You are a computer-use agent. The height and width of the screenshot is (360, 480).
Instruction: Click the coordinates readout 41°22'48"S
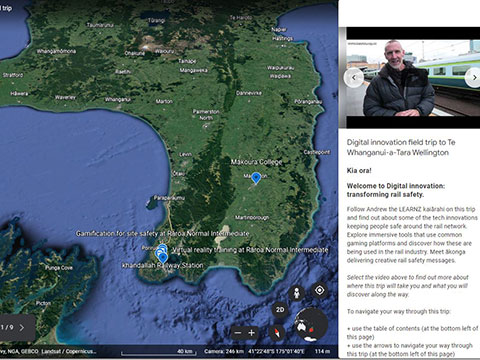click(276, 351)
